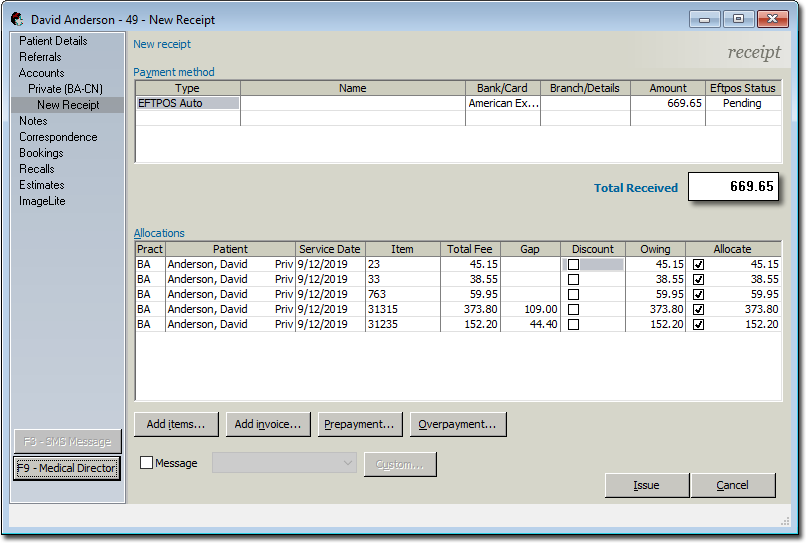Maximize the New Receipt window
Viewport: 806px width, 543px height.
click(x=738, y=19)
